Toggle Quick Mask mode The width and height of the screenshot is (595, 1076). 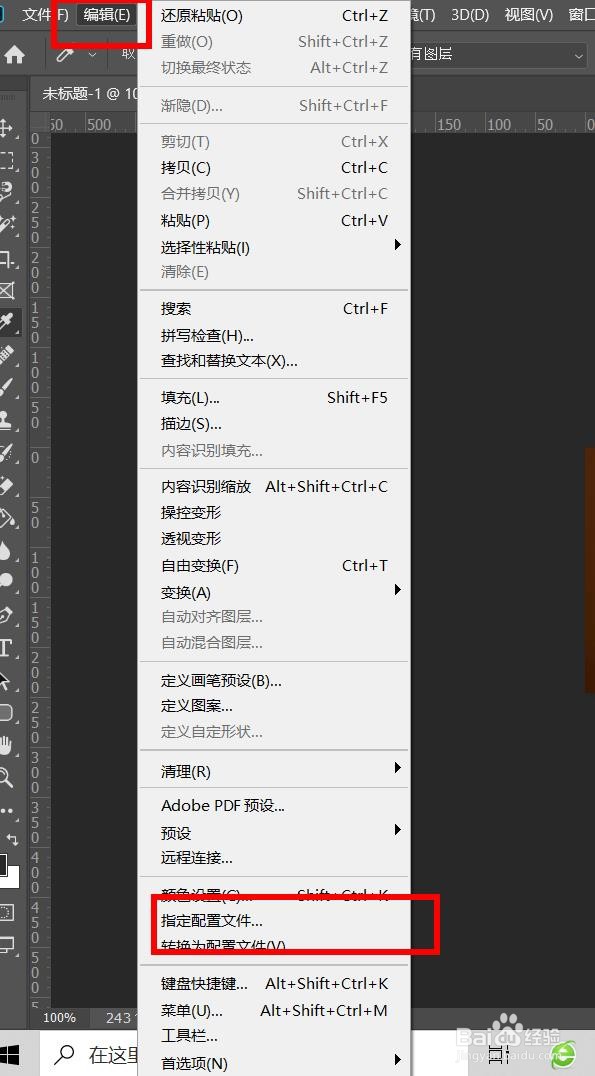click(6, 912)
